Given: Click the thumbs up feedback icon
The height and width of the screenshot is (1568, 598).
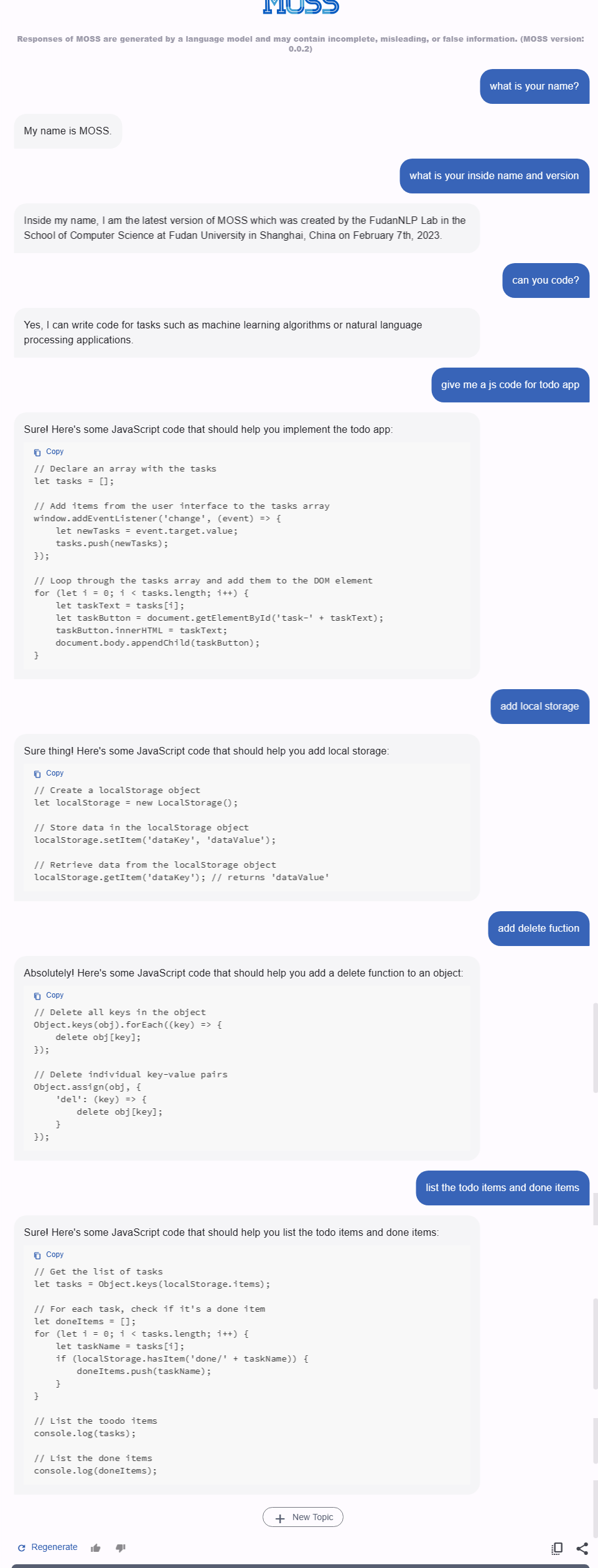Looking at the screenshot, I should [95, 1547].
